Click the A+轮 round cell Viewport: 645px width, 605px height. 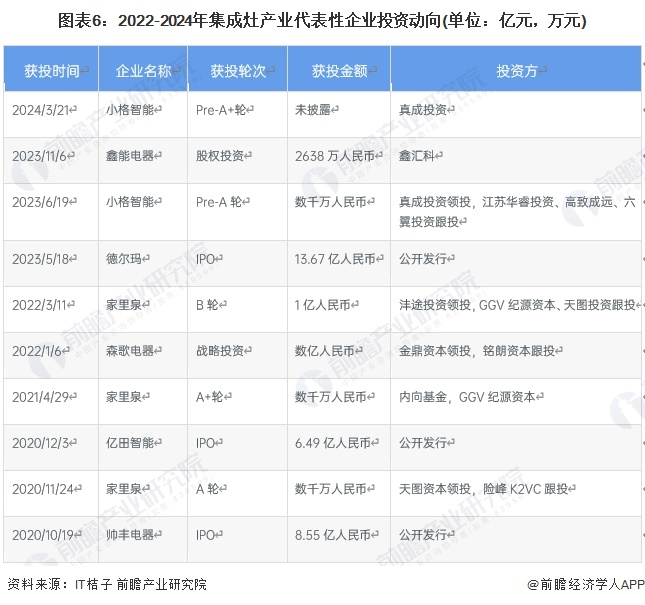(x=238, y=402)
